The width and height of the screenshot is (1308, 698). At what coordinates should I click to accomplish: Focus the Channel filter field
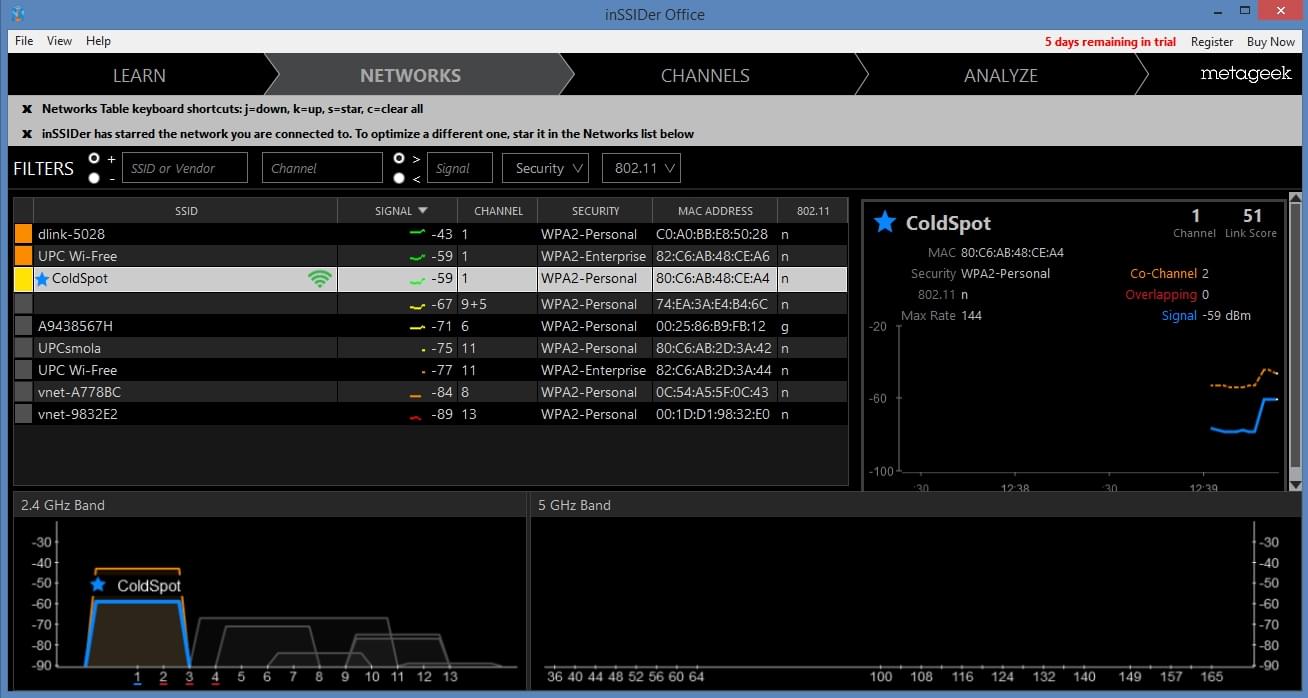point(322,168)
